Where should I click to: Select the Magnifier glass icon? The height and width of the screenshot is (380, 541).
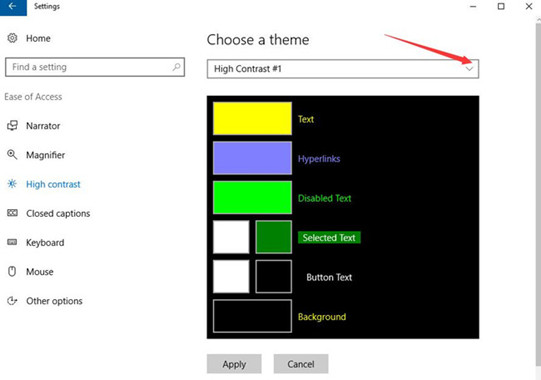coord(12,155)
